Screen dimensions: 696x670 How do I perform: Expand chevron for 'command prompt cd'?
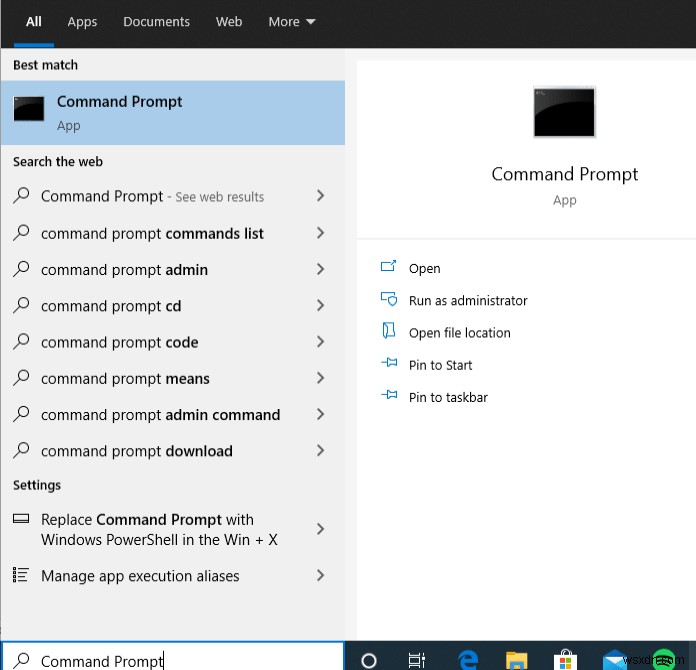click(320, 305)
